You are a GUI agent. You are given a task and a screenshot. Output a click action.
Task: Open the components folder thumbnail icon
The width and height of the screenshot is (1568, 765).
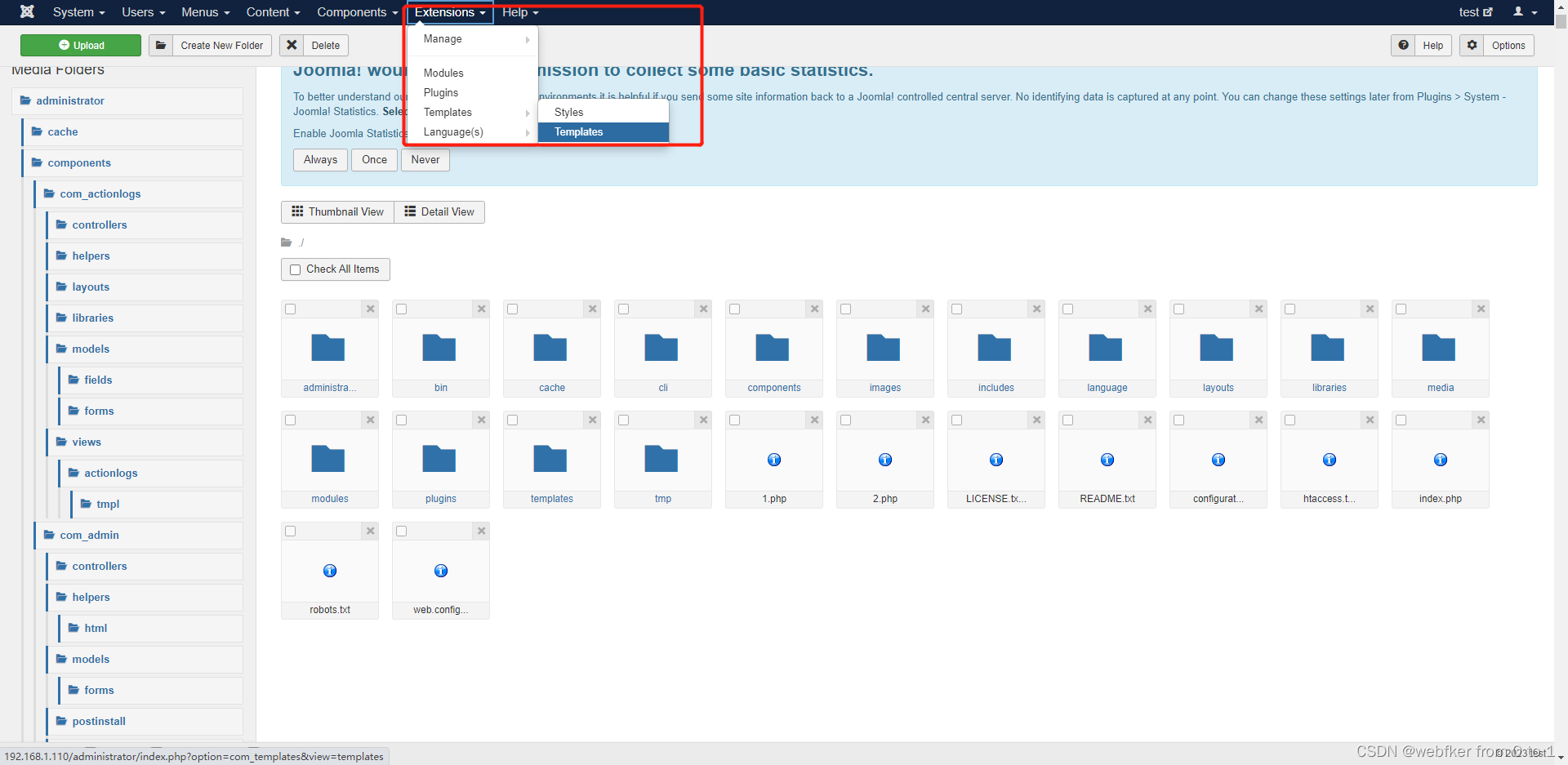773,348
